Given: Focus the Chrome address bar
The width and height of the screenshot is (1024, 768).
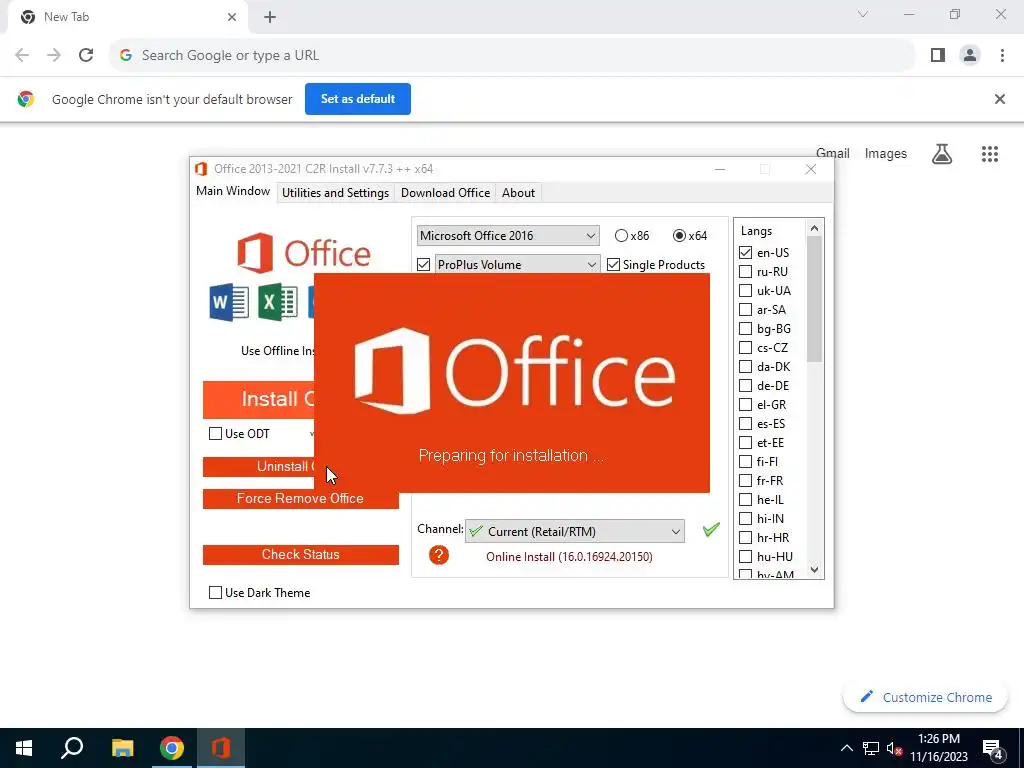Looking at the screenshot, I should [x=511, y=55].
